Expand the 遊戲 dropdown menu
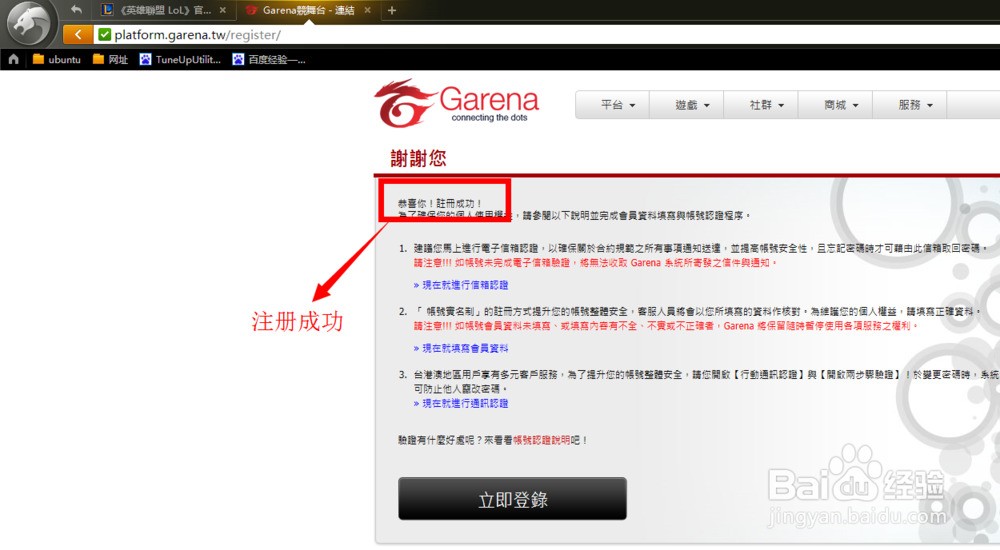This screenshot has height=550, width=1000. (x=686, y=105)
